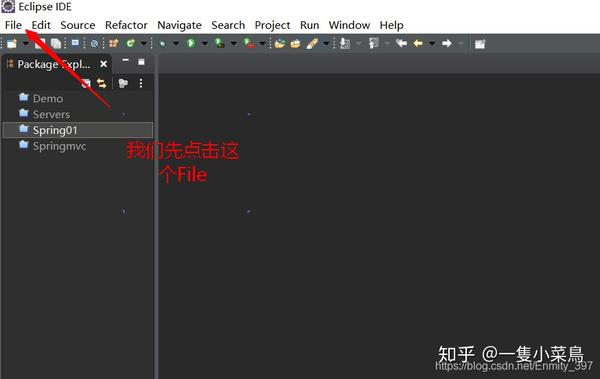
Task: Click the Demo project folder icon
Action: click(x=24, y=97)
